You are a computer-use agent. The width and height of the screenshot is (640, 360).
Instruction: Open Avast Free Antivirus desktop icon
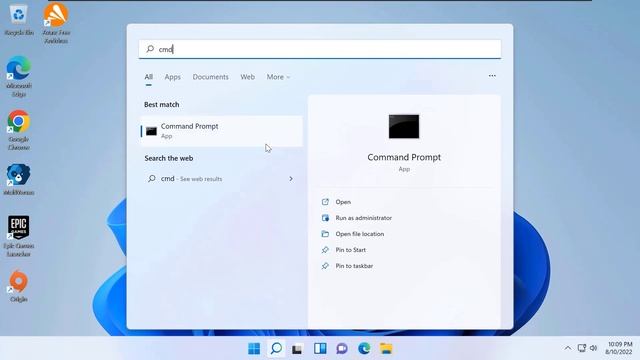point(56,23)
